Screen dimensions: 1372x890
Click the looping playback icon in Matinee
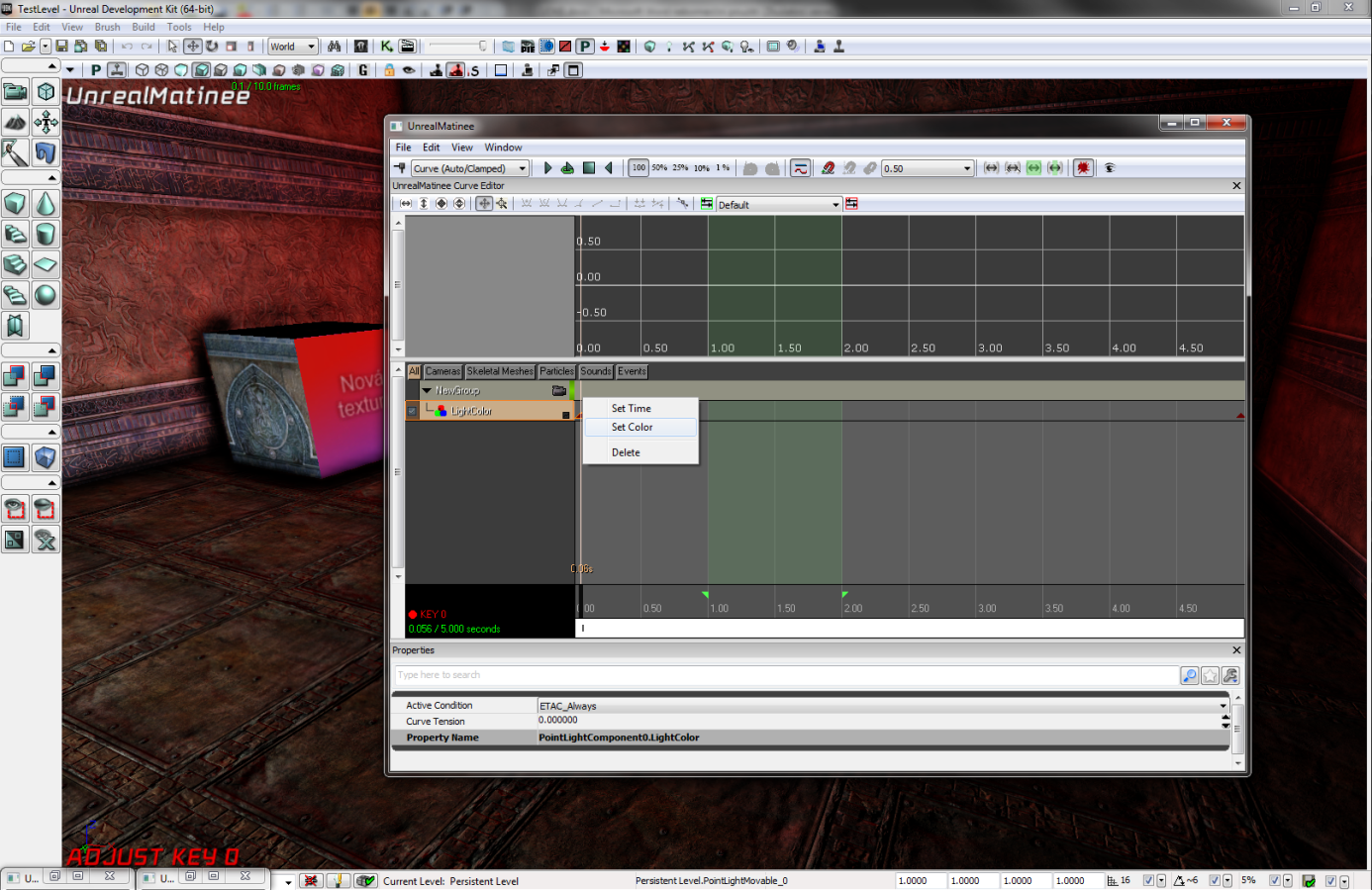click(x=567, y=168)
